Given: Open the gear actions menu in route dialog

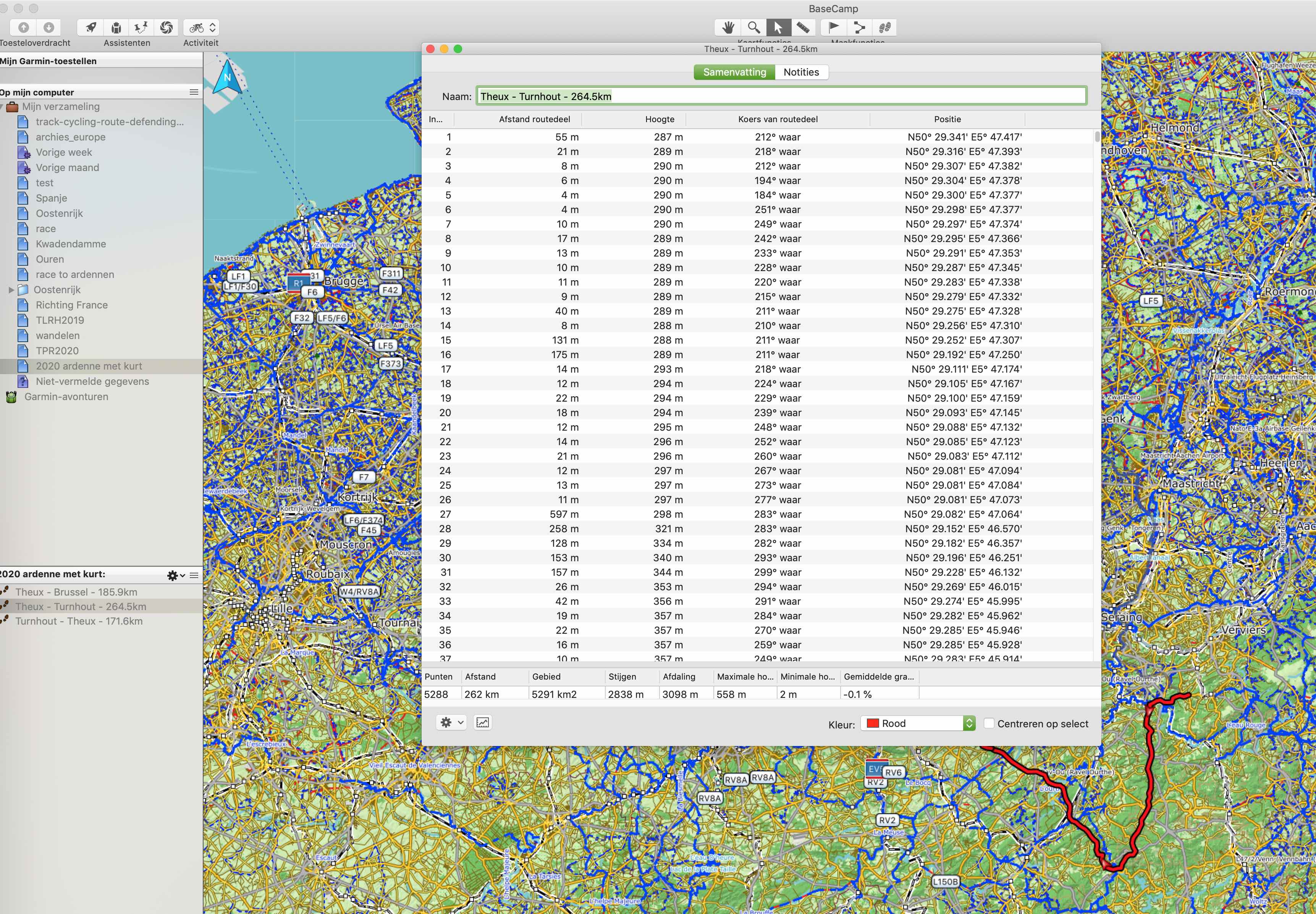Looking at the screenshot, I should (451, 722).
